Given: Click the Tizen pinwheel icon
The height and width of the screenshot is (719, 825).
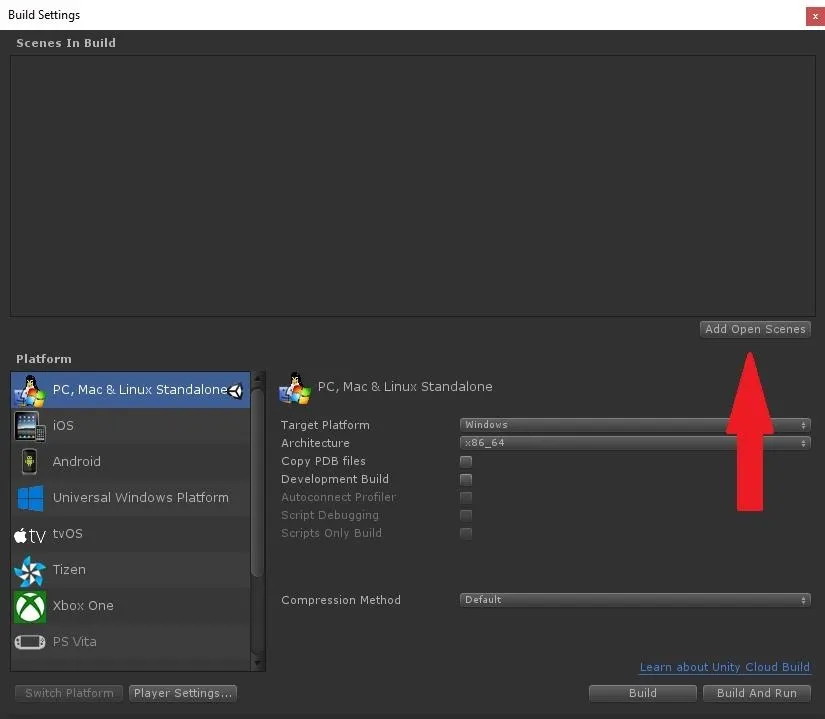Looking at the screenshot, I should (29, 571).
